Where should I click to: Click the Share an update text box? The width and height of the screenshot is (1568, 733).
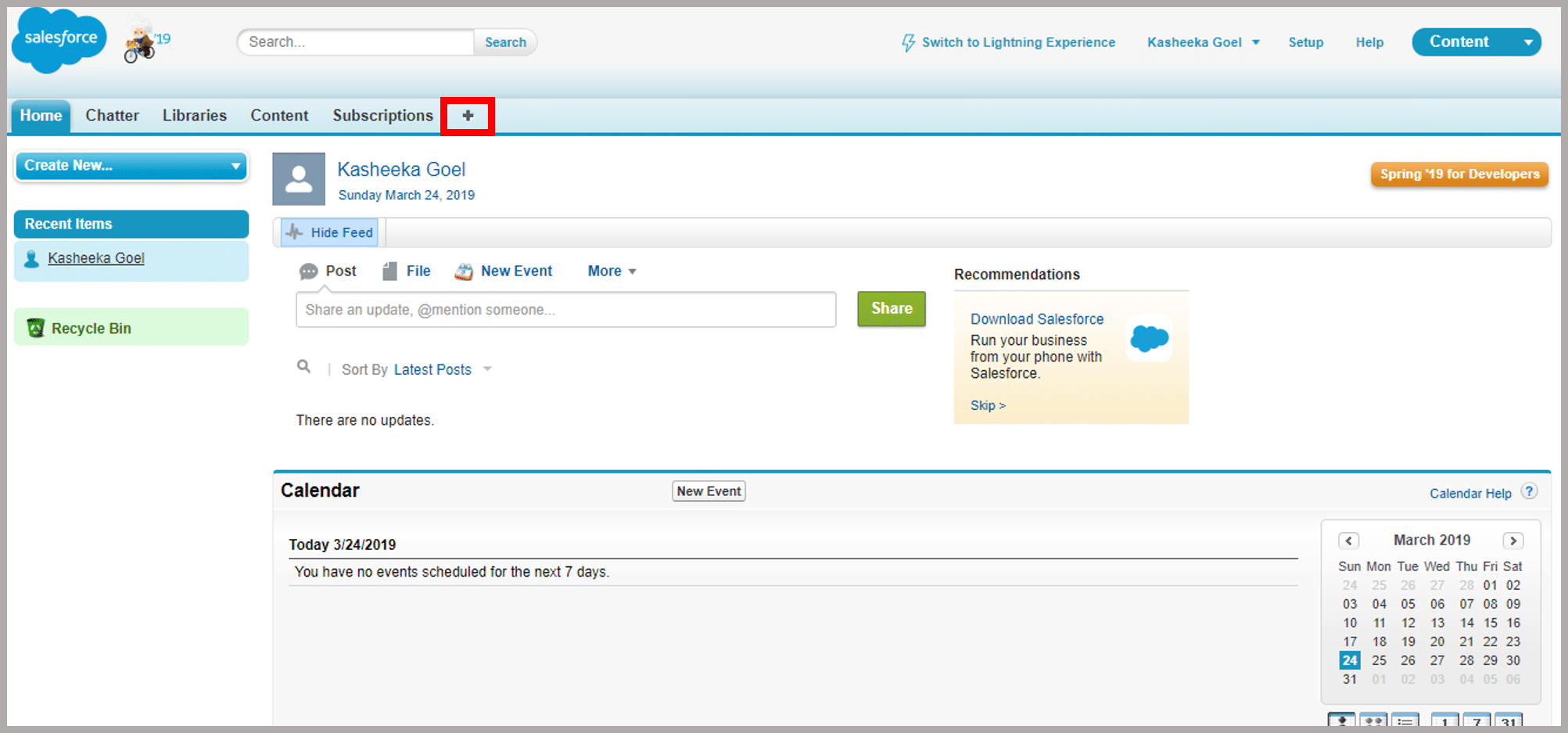(x=566, y=310)
